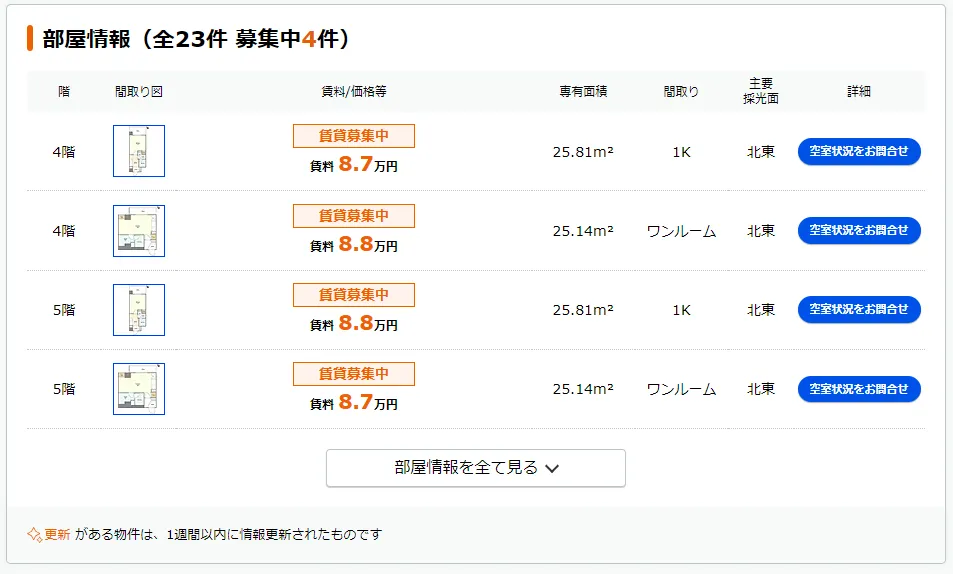The image size is (953, 574).
Task: Click the 専有面積 column header
Action: 583,91
